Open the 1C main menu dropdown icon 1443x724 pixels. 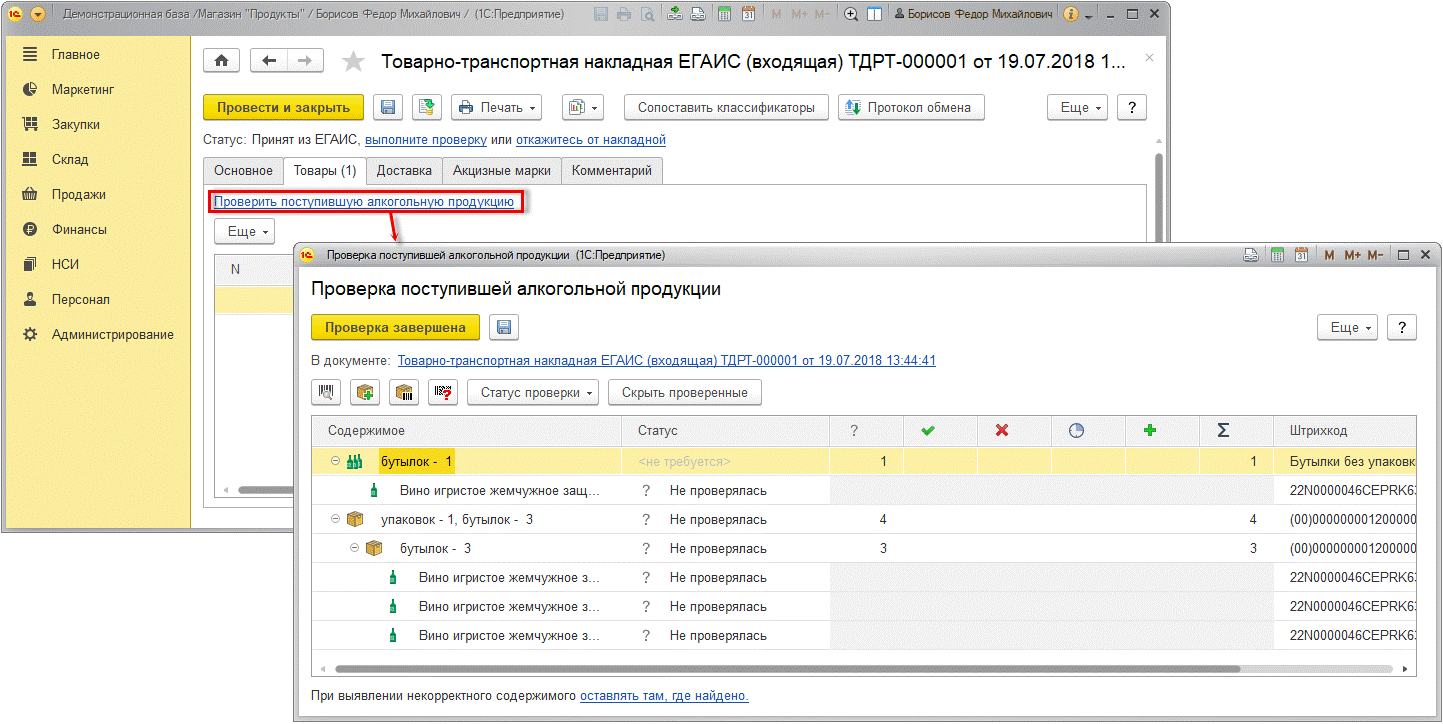38,14
